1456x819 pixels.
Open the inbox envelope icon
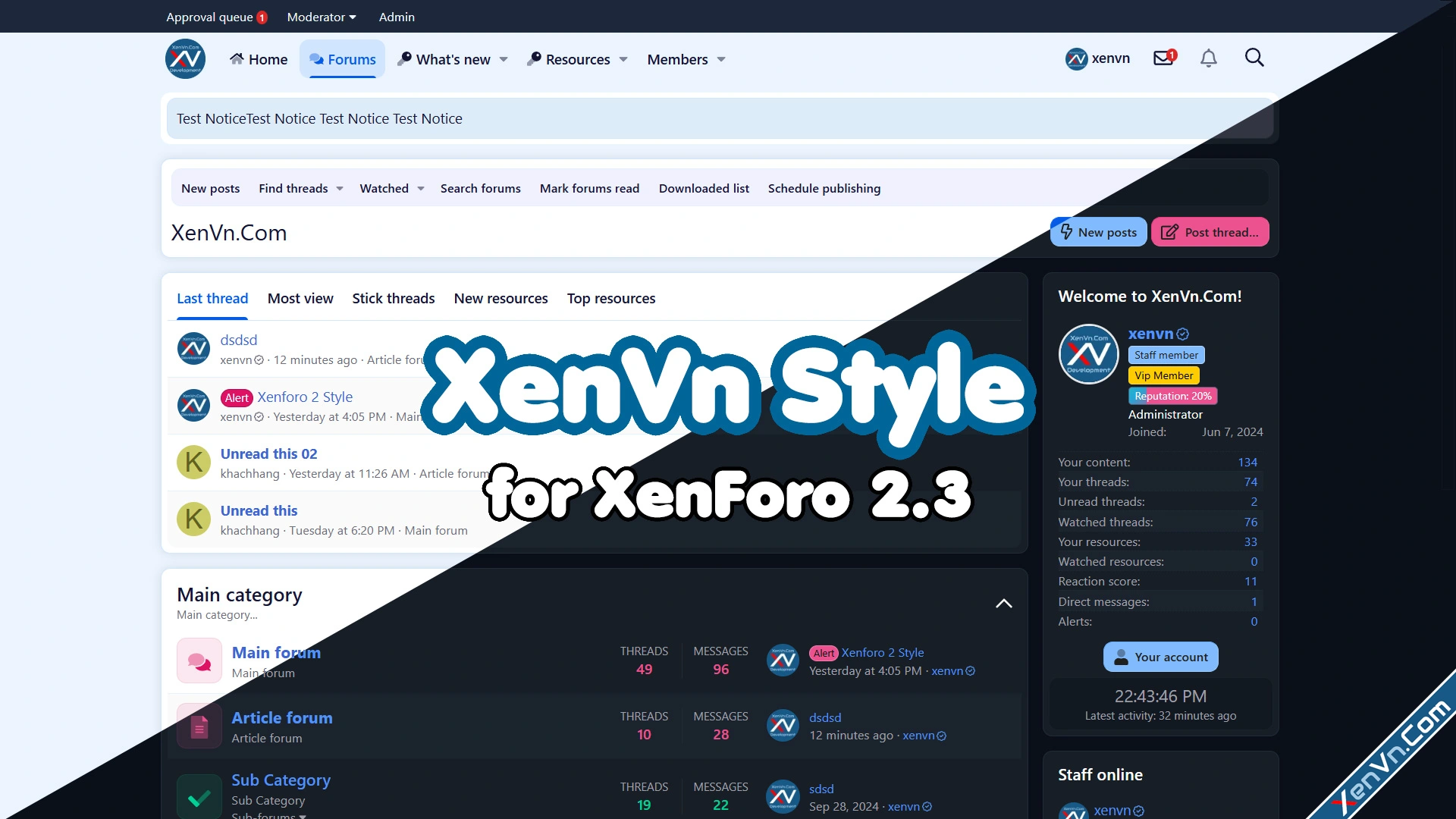[x=1162, y=57]
